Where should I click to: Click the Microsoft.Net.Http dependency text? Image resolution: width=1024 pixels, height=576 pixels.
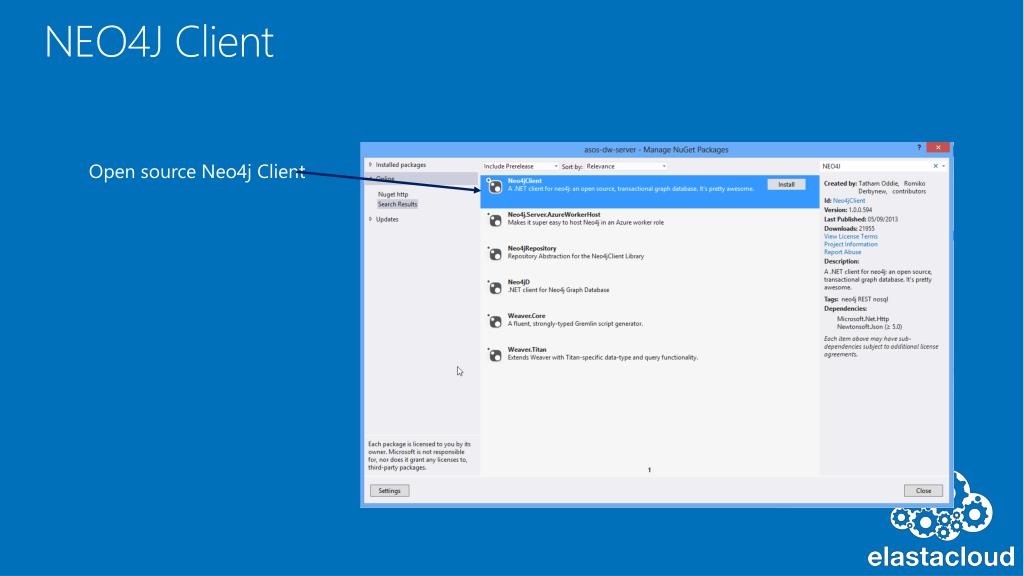click(863, 319)
